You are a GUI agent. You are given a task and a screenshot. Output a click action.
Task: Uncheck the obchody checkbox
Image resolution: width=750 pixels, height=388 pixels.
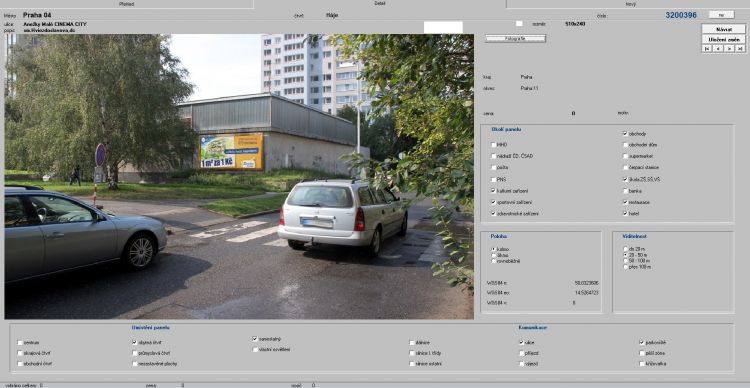625,134
